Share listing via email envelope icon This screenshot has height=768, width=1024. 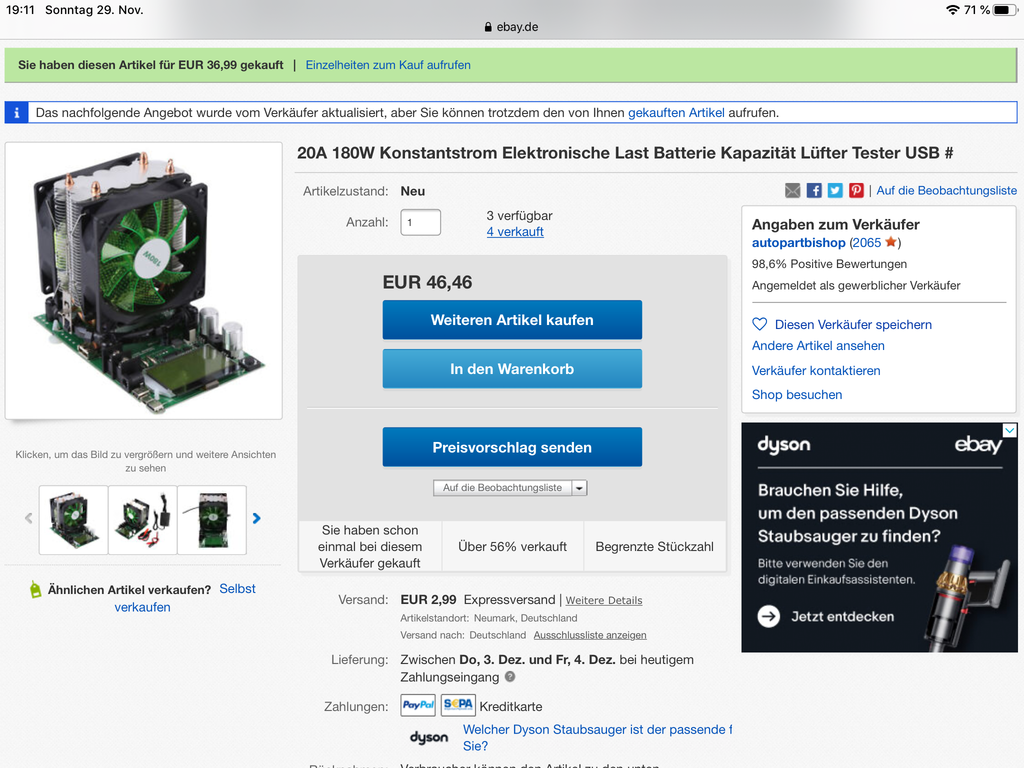(792, 190)
